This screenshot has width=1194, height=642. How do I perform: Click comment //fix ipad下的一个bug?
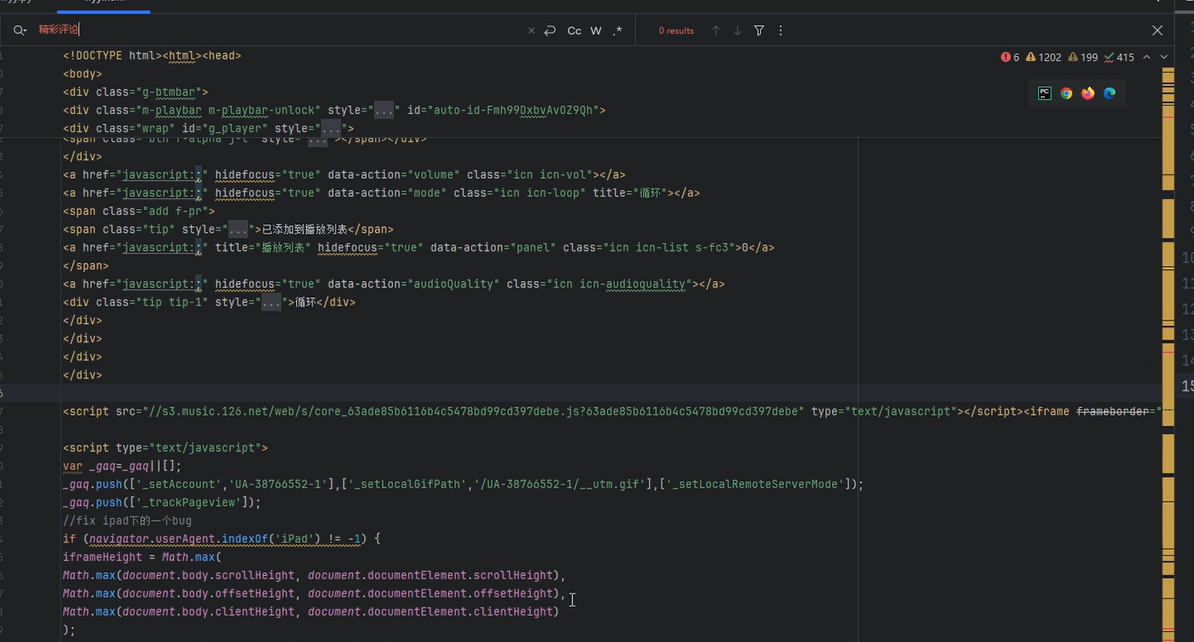(x=127, y=521)
